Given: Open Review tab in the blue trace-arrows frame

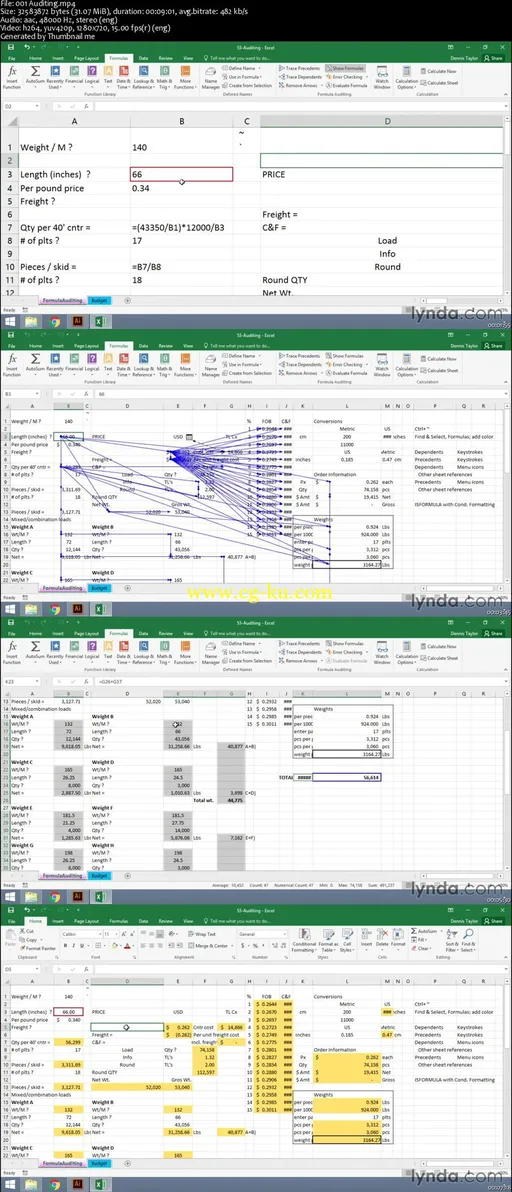Looking at the screenshot, I should [165, 345].
